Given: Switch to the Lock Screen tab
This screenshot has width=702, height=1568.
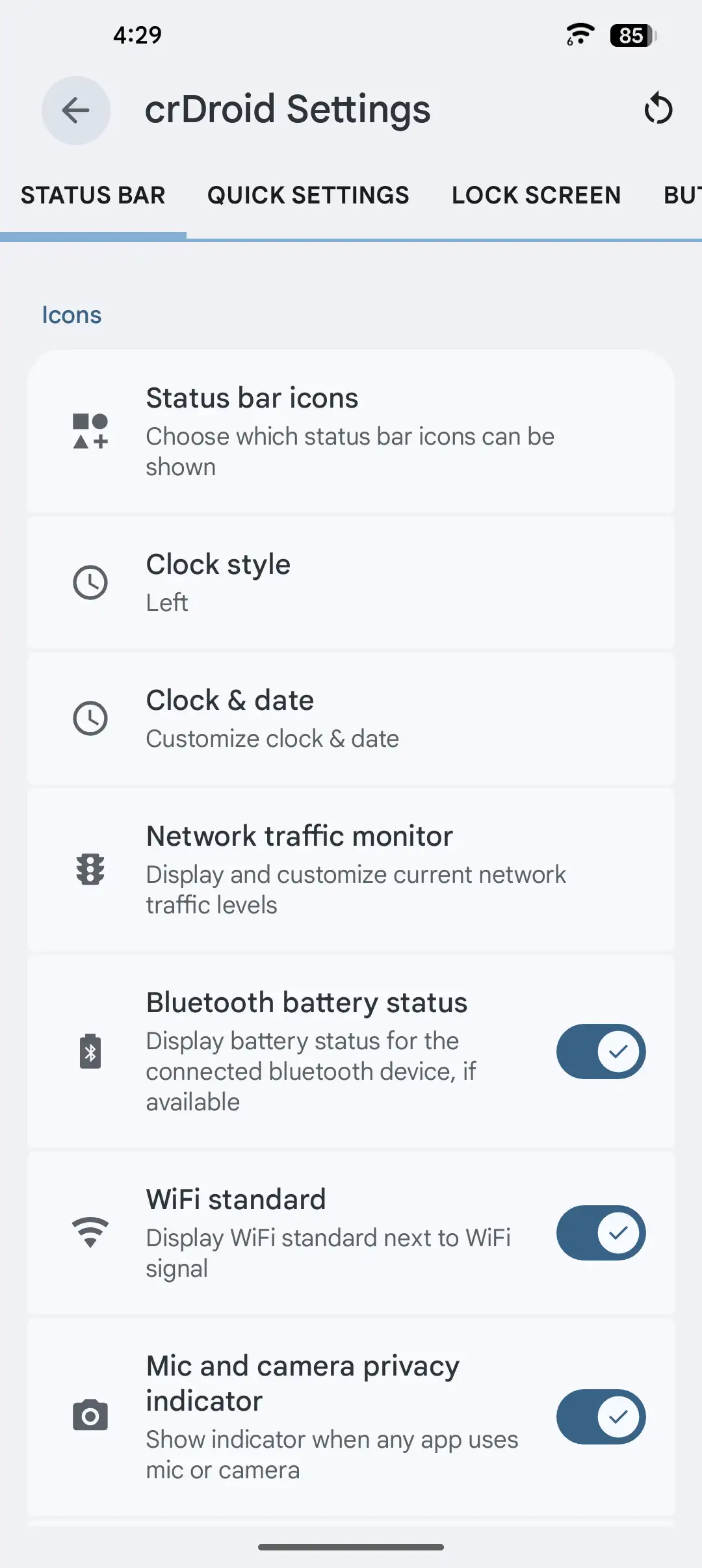Looking at the screenshot, I should tap(536, 195).
